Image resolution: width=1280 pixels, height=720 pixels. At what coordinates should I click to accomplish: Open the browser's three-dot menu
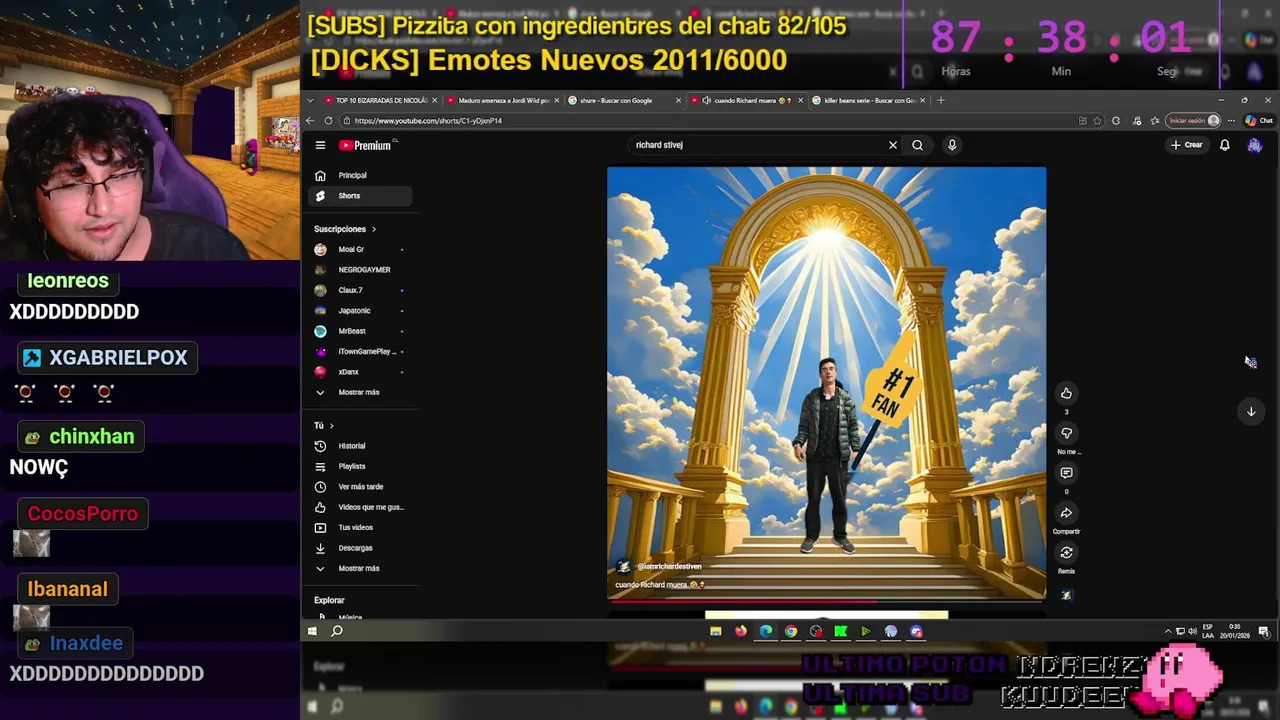coord(1231,120)
